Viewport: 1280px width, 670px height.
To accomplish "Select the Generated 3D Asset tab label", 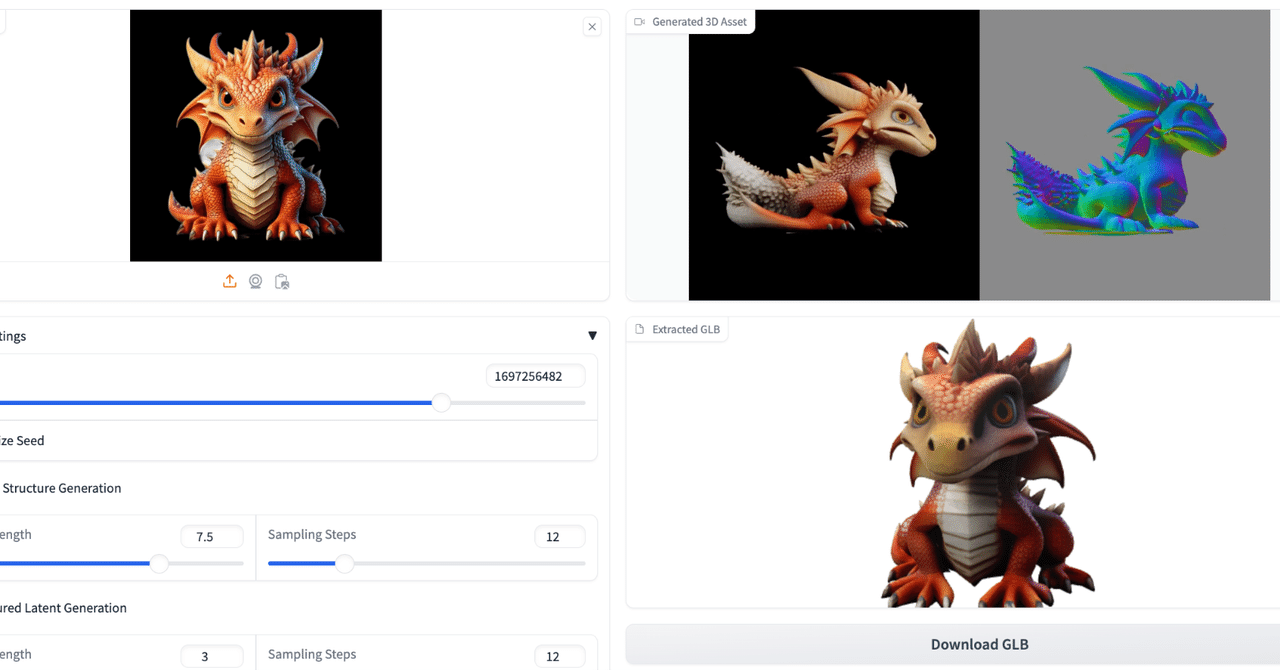I will (697, 20).
